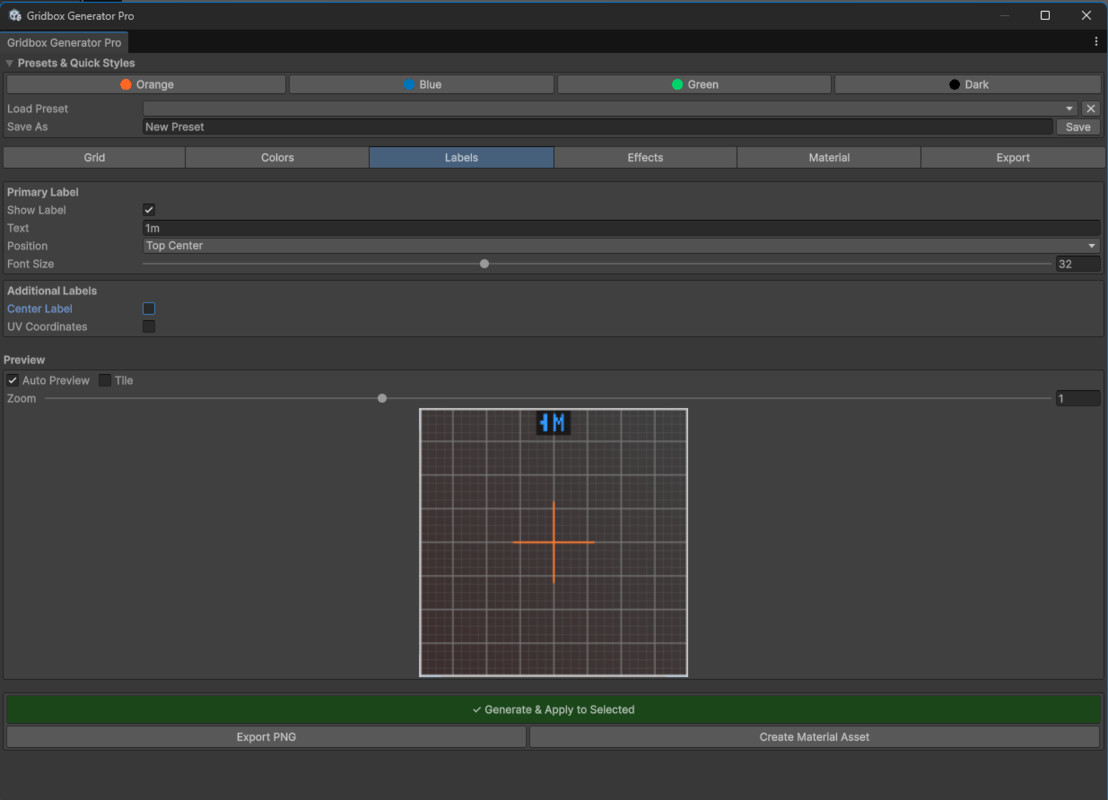Viewport: 1108px width, 800px height.
Task: Clear Load Preset using the X icon
Action: (1090, 108)
